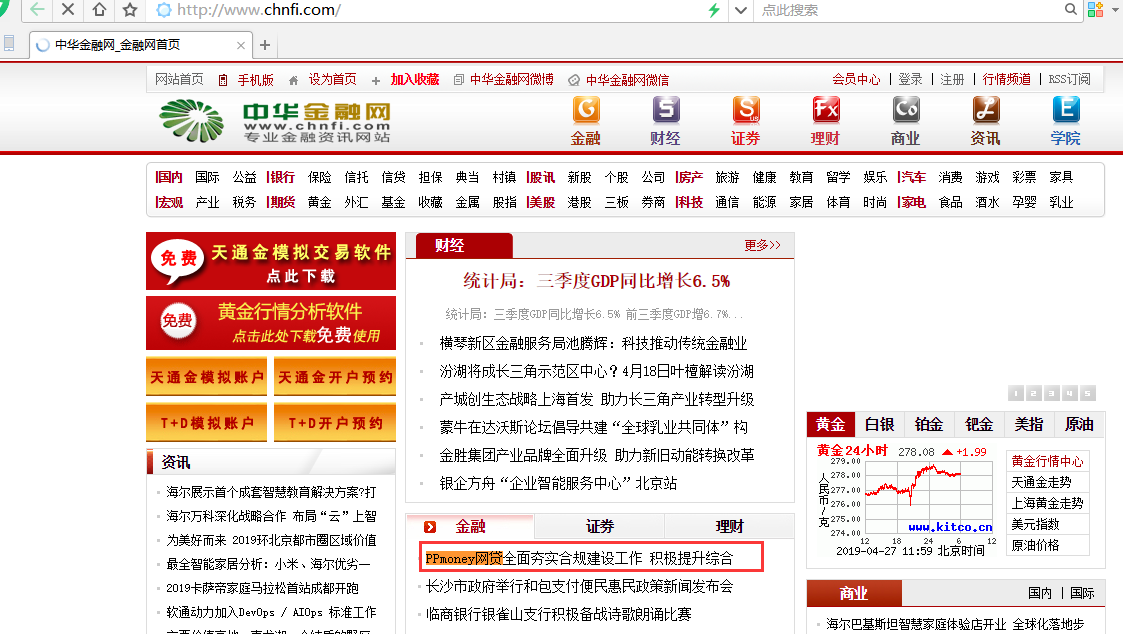Click the T+D开户预约 button
Viewport: 1123px width, 634px height.
tap(334, 423)
